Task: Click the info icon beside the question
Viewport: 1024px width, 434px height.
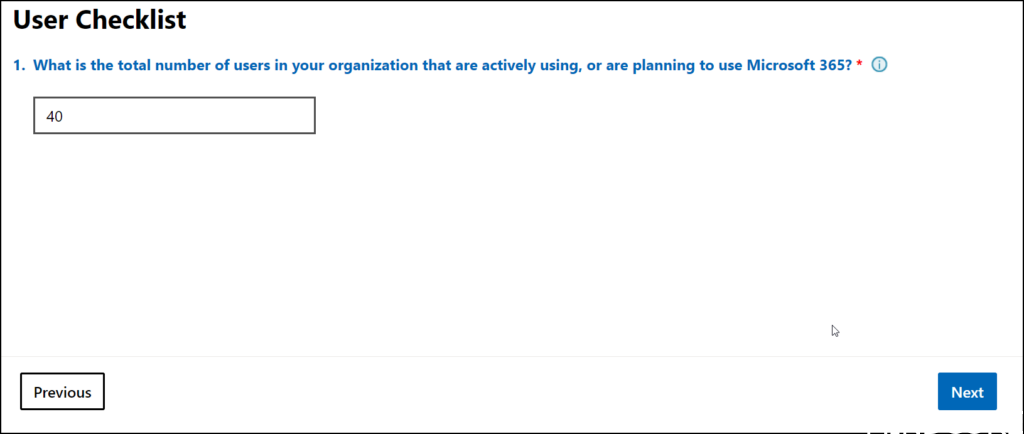Action: pyautogui.click(x=880, y=66)
